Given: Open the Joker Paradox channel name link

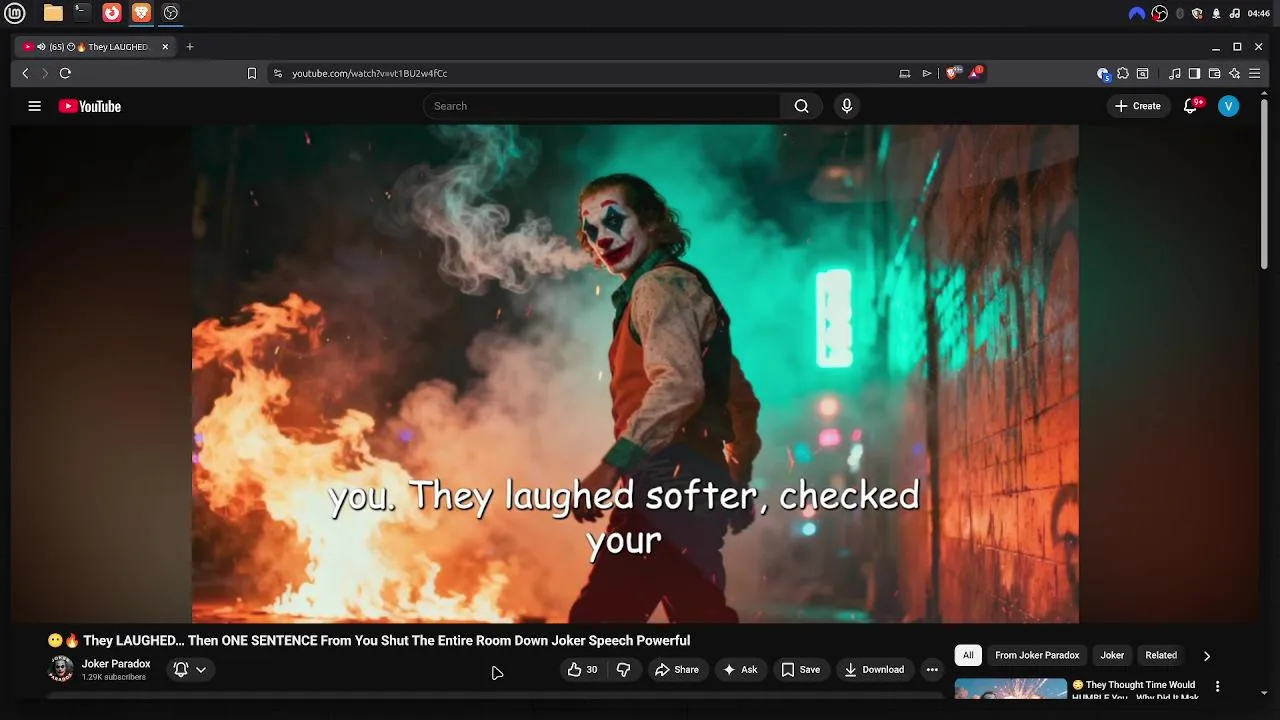Looking at the screenshot, I should click(116, 664).
